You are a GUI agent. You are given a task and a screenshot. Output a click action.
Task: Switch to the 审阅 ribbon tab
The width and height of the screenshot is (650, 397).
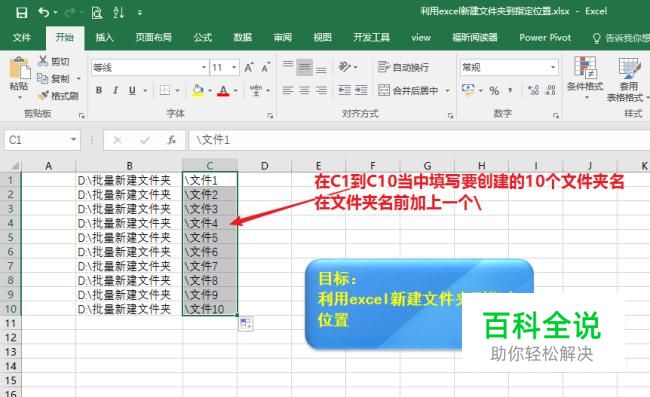pos(283,38)
